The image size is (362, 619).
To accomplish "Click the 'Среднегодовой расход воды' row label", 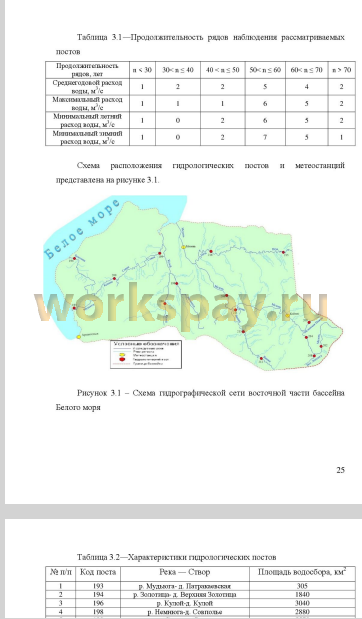I will 87,87.
